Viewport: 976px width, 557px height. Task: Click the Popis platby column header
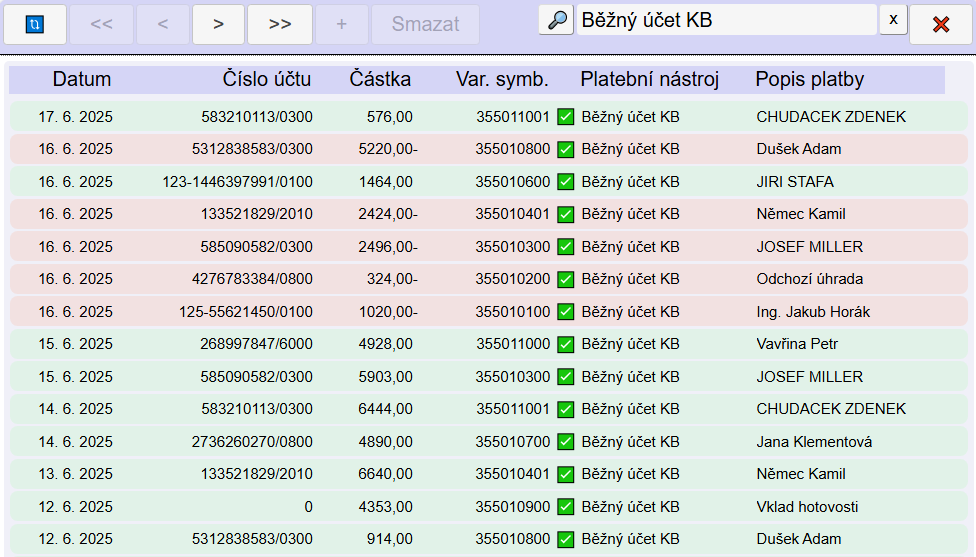(809, 79)
